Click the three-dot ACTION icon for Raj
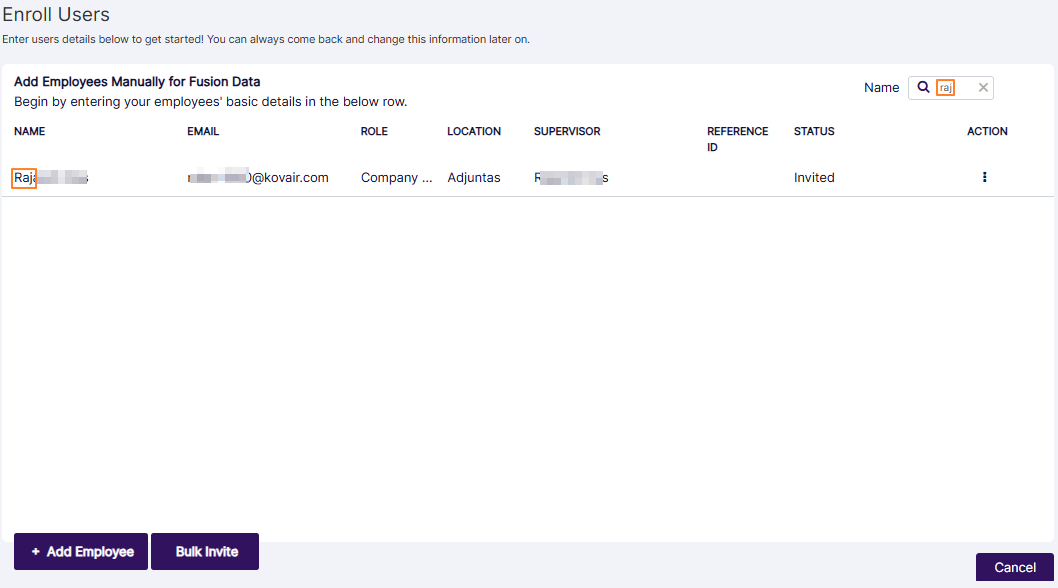The width and height of the screenshot is (1058, 588). coord(984,177)
